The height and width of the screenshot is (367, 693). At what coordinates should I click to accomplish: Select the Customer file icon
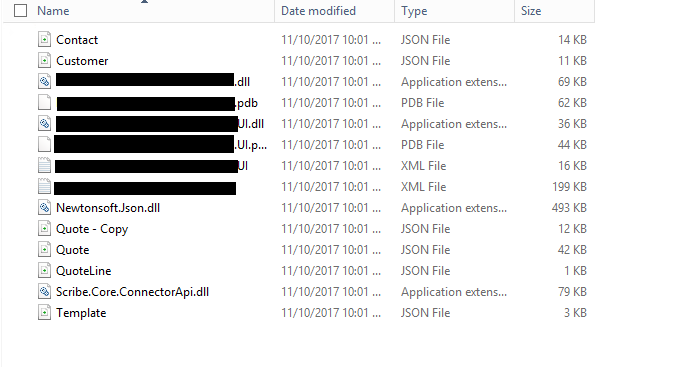44,61
